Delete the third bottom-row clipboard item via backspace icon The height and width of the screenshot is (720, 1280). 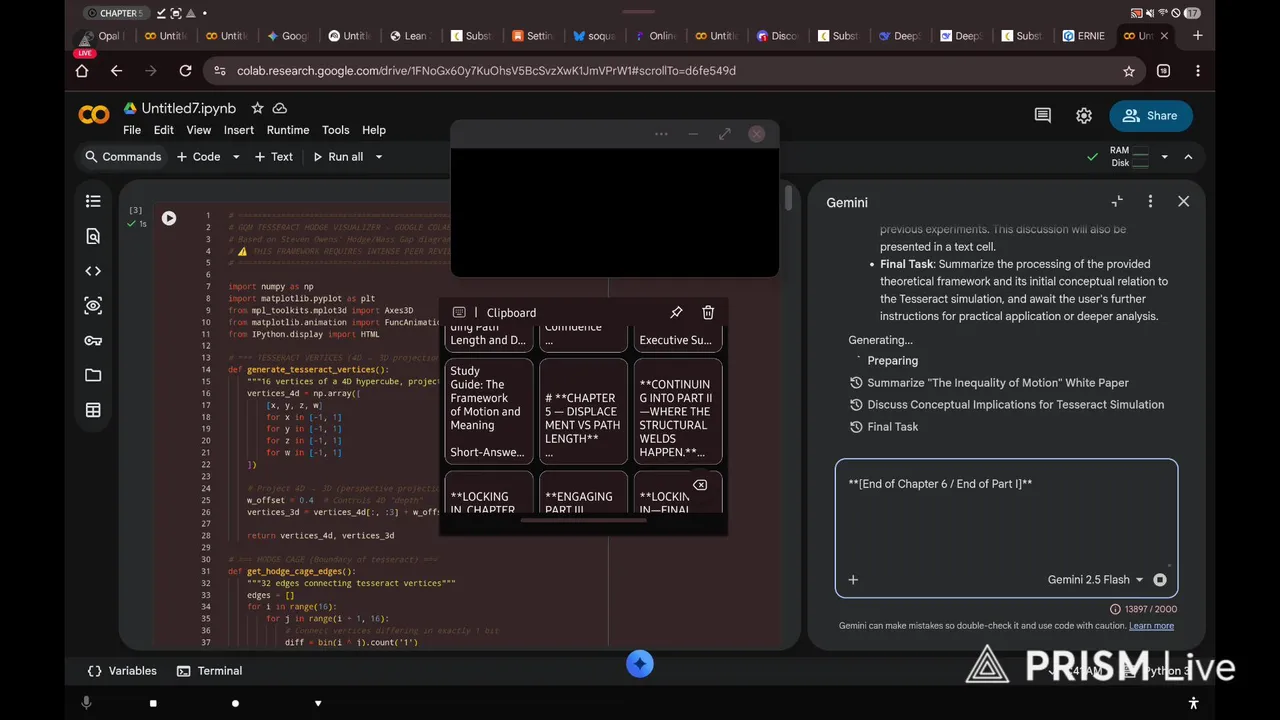click(x=700, y=485)
